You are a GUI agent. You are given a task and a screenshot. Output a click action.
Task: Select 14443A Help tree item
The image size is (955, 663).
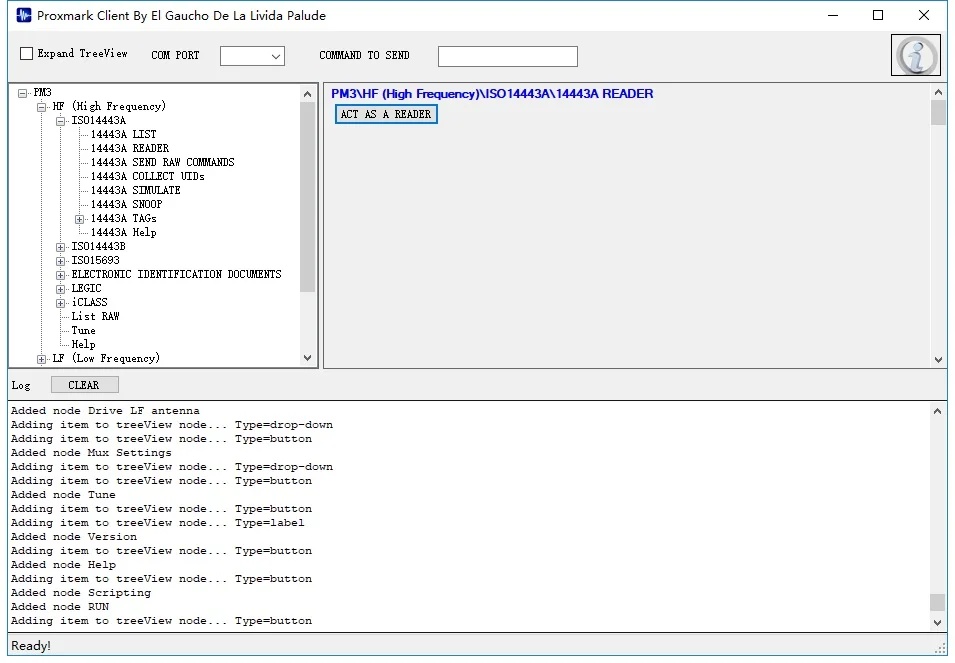click(124, 232)
